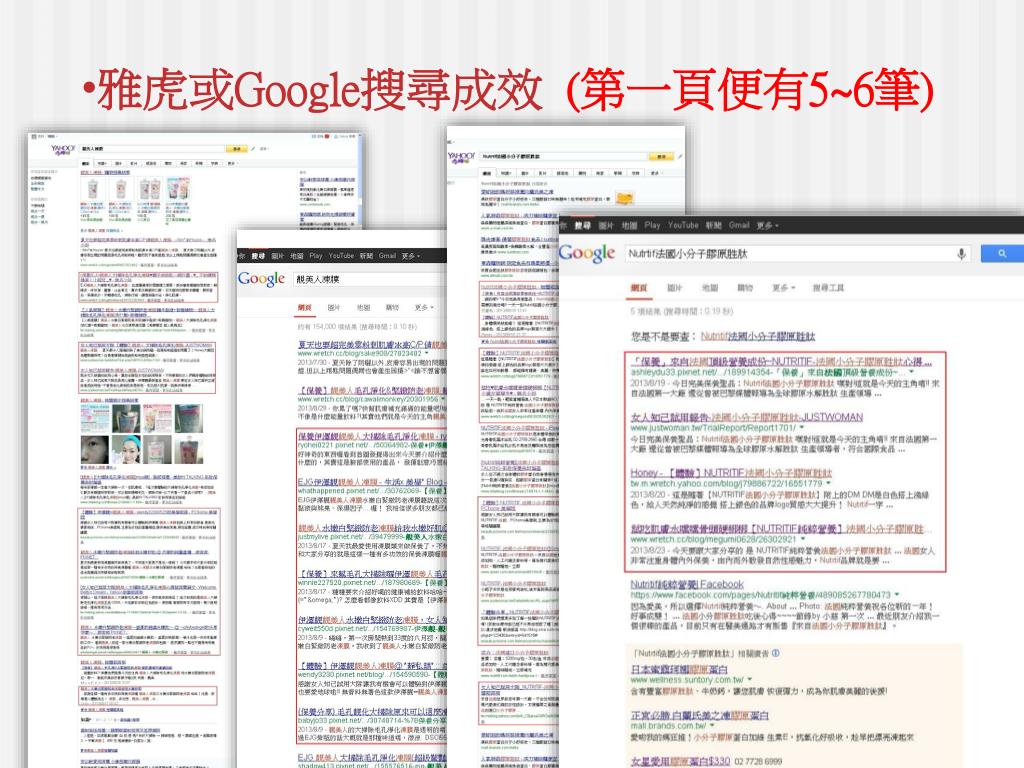Viewport: 1024px width, 768px height.
Task: Click yellow search button in Nutritif Yahoo window
Action: [x=661, y=157]
